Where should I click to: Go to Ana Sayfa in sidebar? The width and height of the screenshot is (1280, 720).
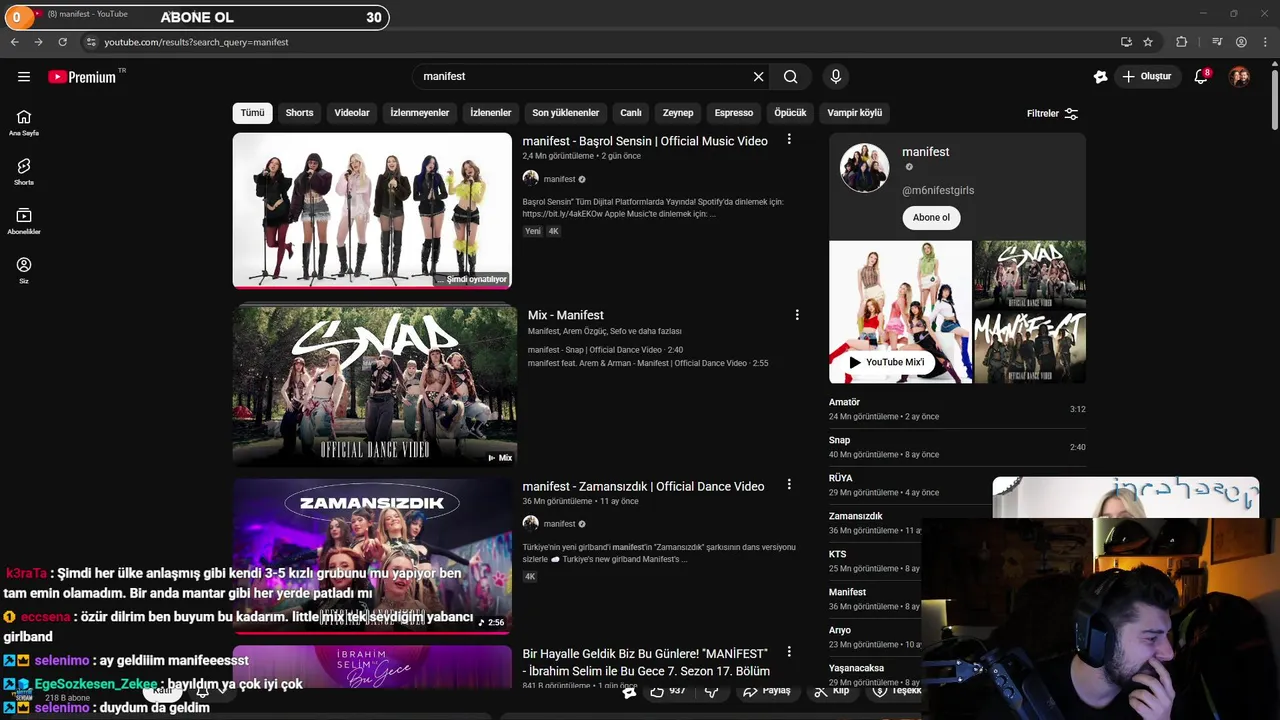24,122
